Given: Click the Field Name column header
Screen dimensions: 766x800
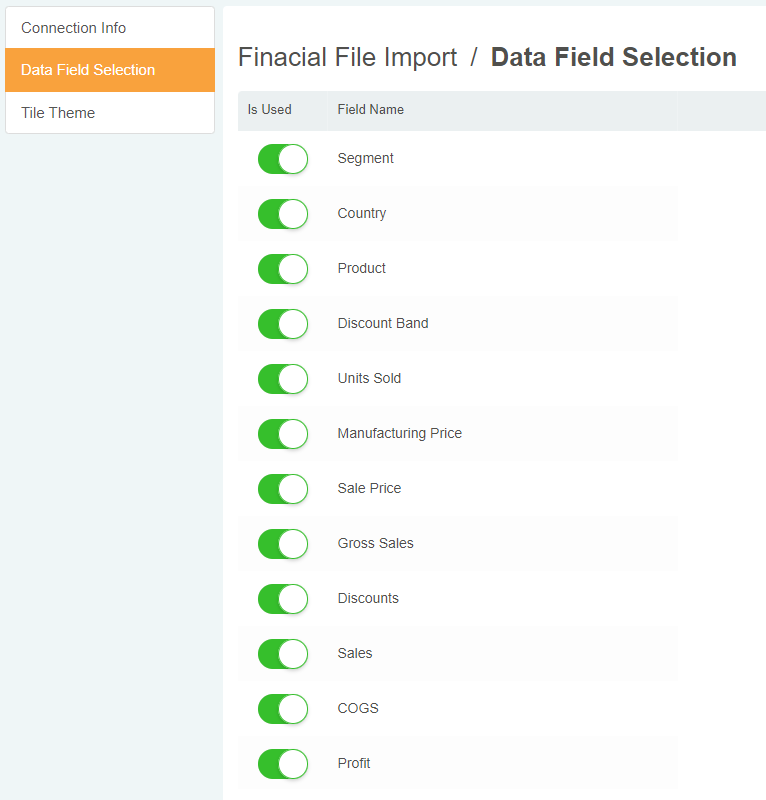Looking at the screenshot, I should 371,110.
